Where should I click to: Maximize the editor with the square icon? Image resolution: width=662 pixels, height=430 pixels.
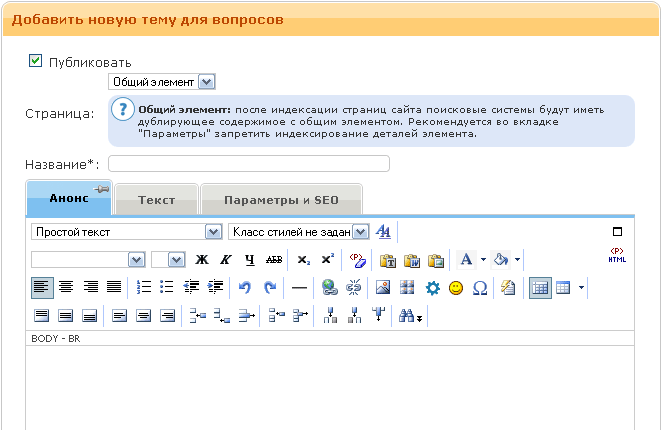pyautogui.click(x=617, y=232)
